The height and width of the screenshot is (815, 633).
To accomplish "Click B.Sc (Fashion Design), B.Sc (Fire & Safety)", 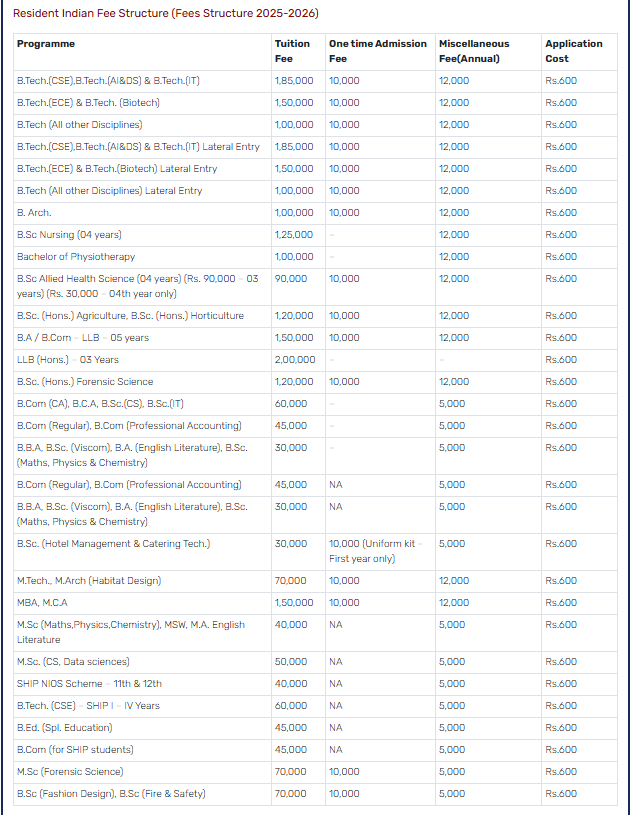I will point(111,794).
